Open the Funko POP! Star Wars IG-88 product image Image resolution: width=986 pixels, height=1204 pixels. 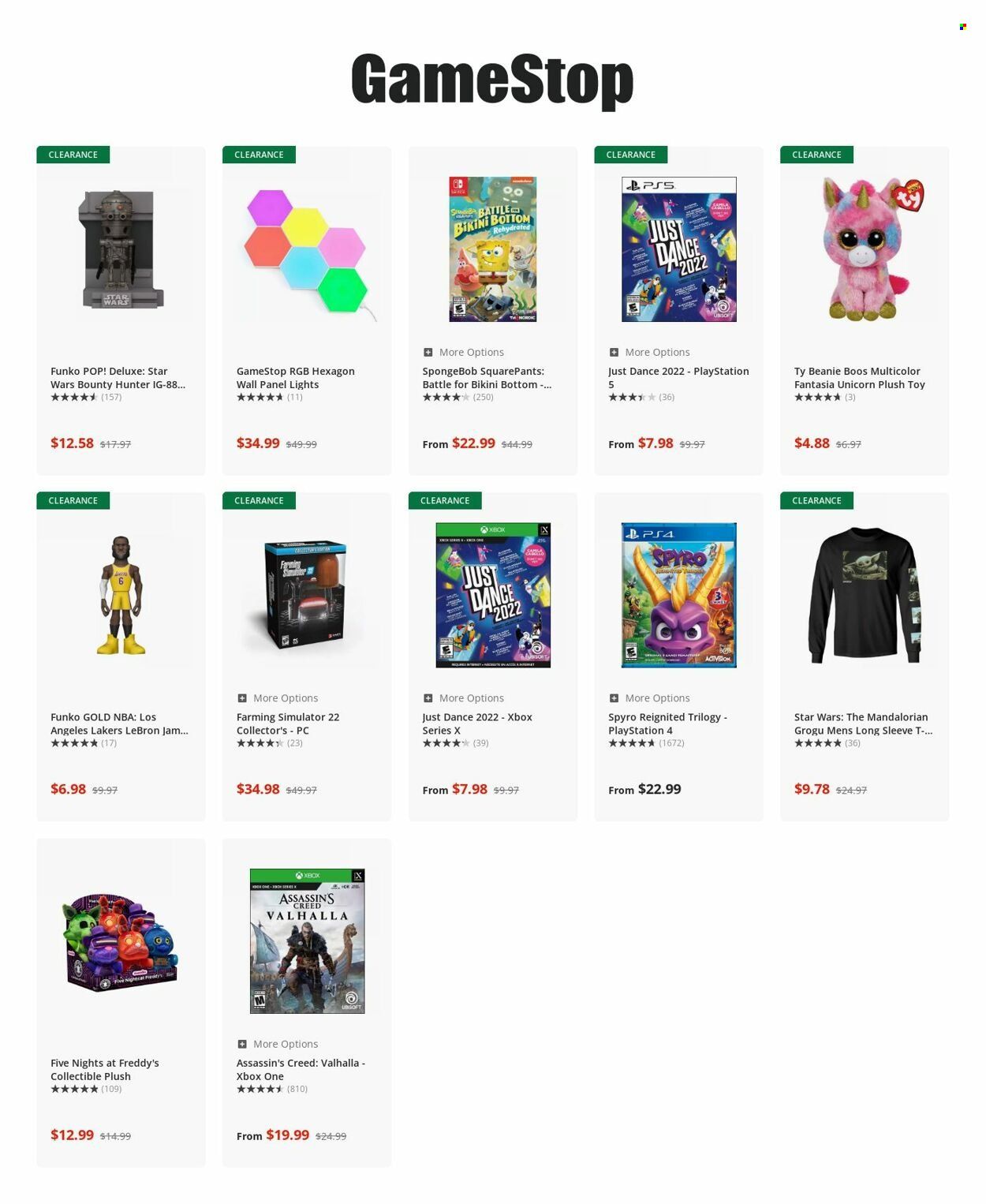click(x=121, y=249)
